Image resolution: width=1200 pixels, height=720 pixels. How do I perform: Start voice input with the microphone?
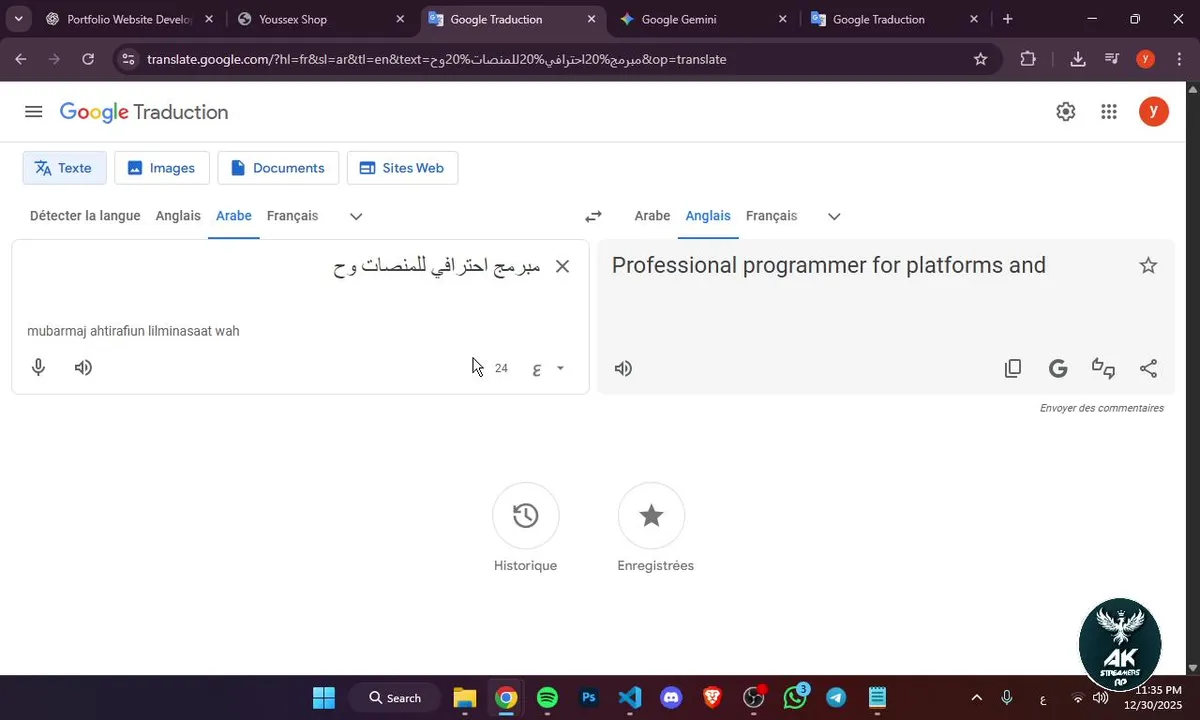click(x=38, y=367)
